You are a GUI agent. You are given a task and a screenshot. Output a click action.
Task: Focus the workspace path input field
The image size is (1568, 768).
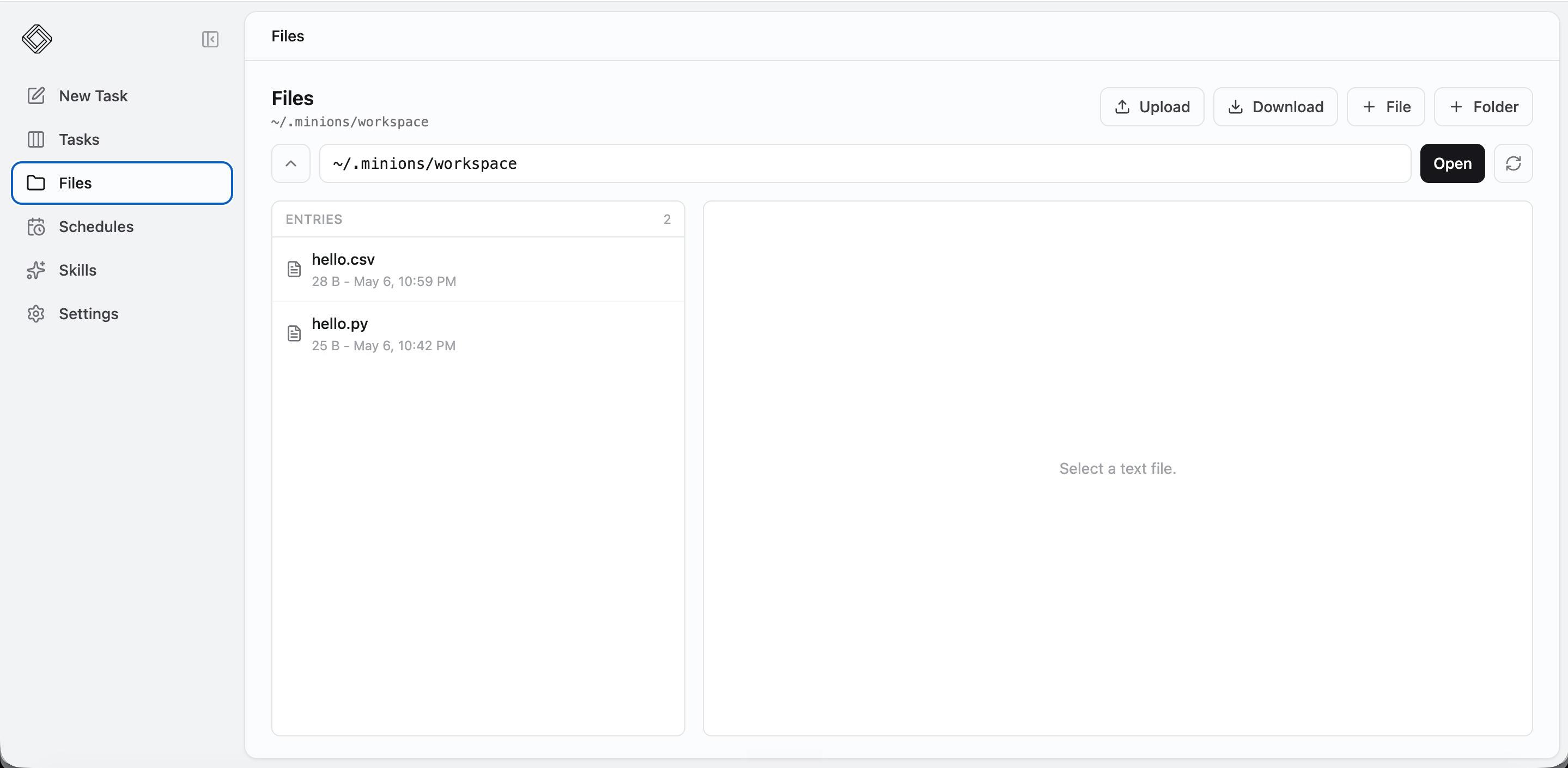[865, 163]
